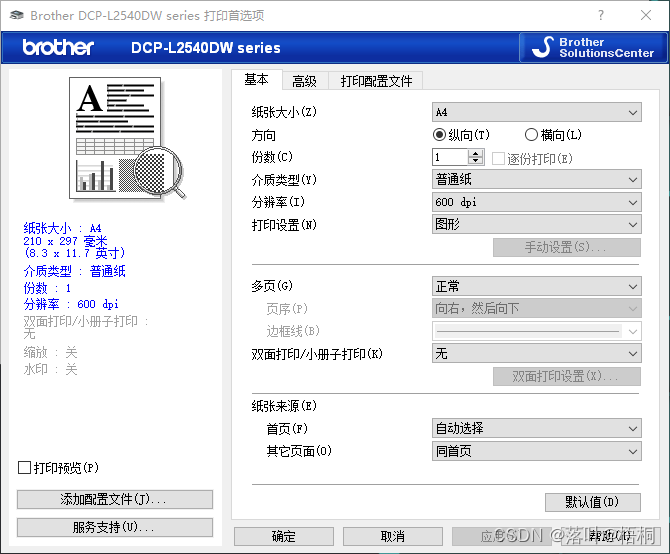Click the 取消 cancel button
This screenshot has width=670, height=554.
coord(393,536)
